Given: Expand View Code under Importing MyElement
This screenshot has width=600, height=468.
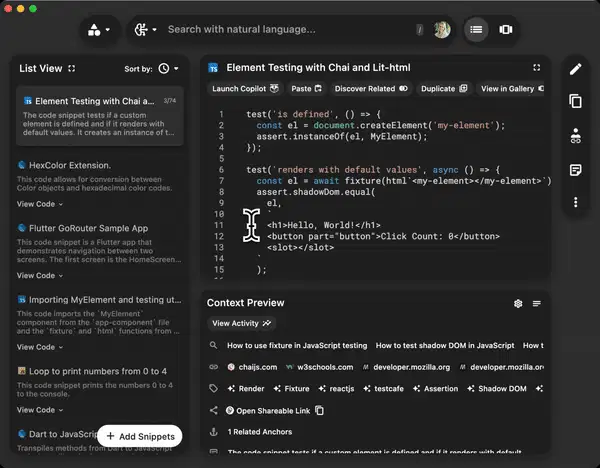Looking at the screenshot, I should 40,347.
